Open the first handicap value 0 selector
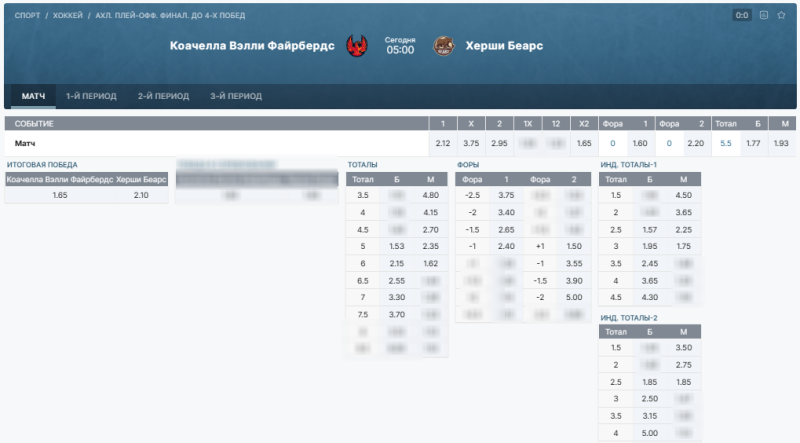 (x=612, y=144)
